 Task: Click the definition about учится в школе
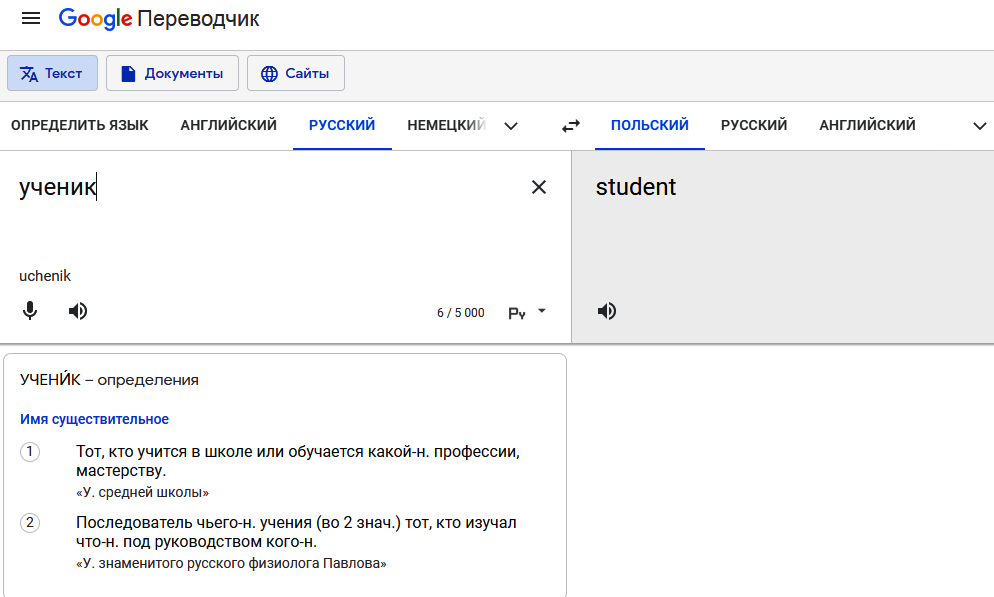[x=298, y=461]
